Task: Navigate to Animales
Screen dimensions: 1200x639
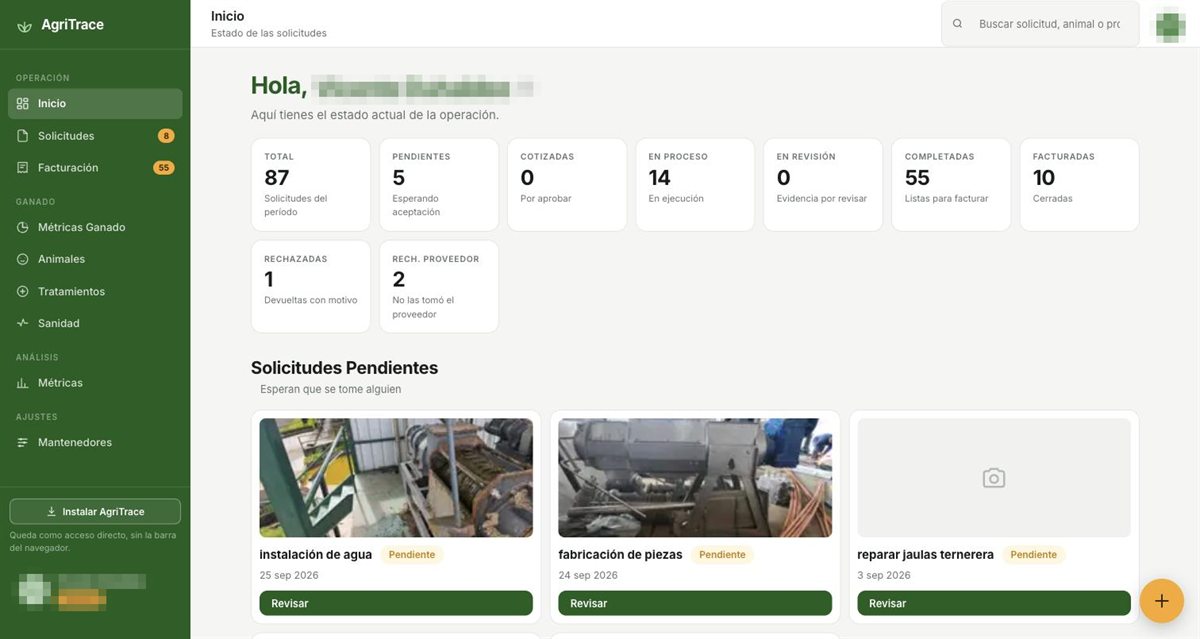Action: click(95, 259)
